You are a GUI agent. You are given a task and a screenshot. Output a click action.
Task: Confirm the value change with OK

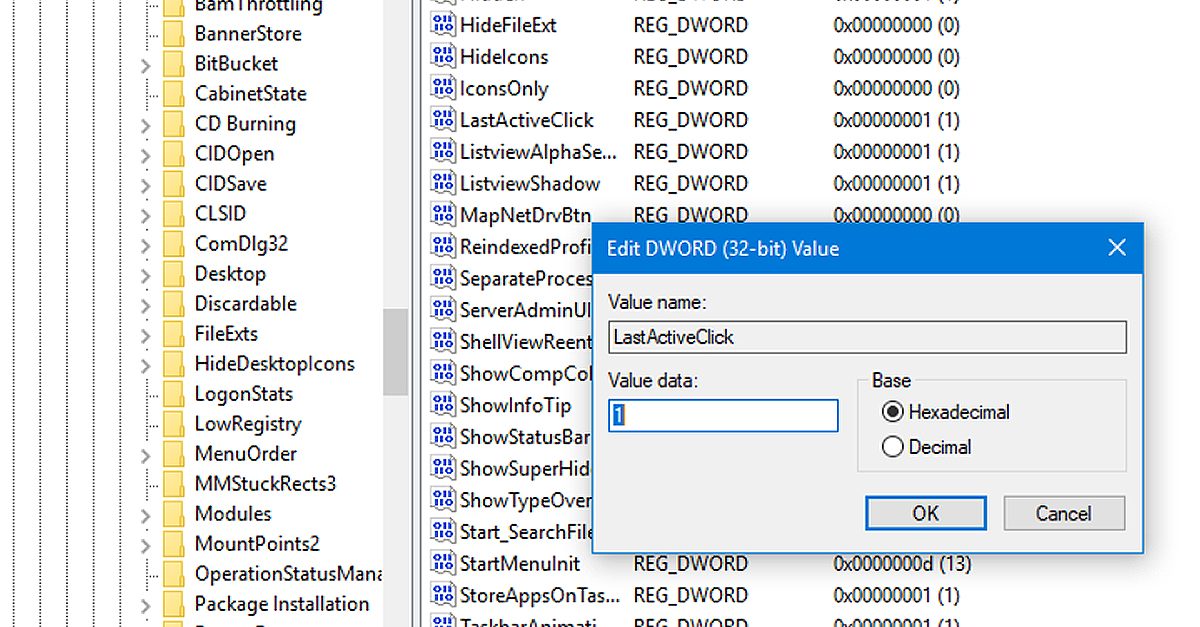(925, 513)
